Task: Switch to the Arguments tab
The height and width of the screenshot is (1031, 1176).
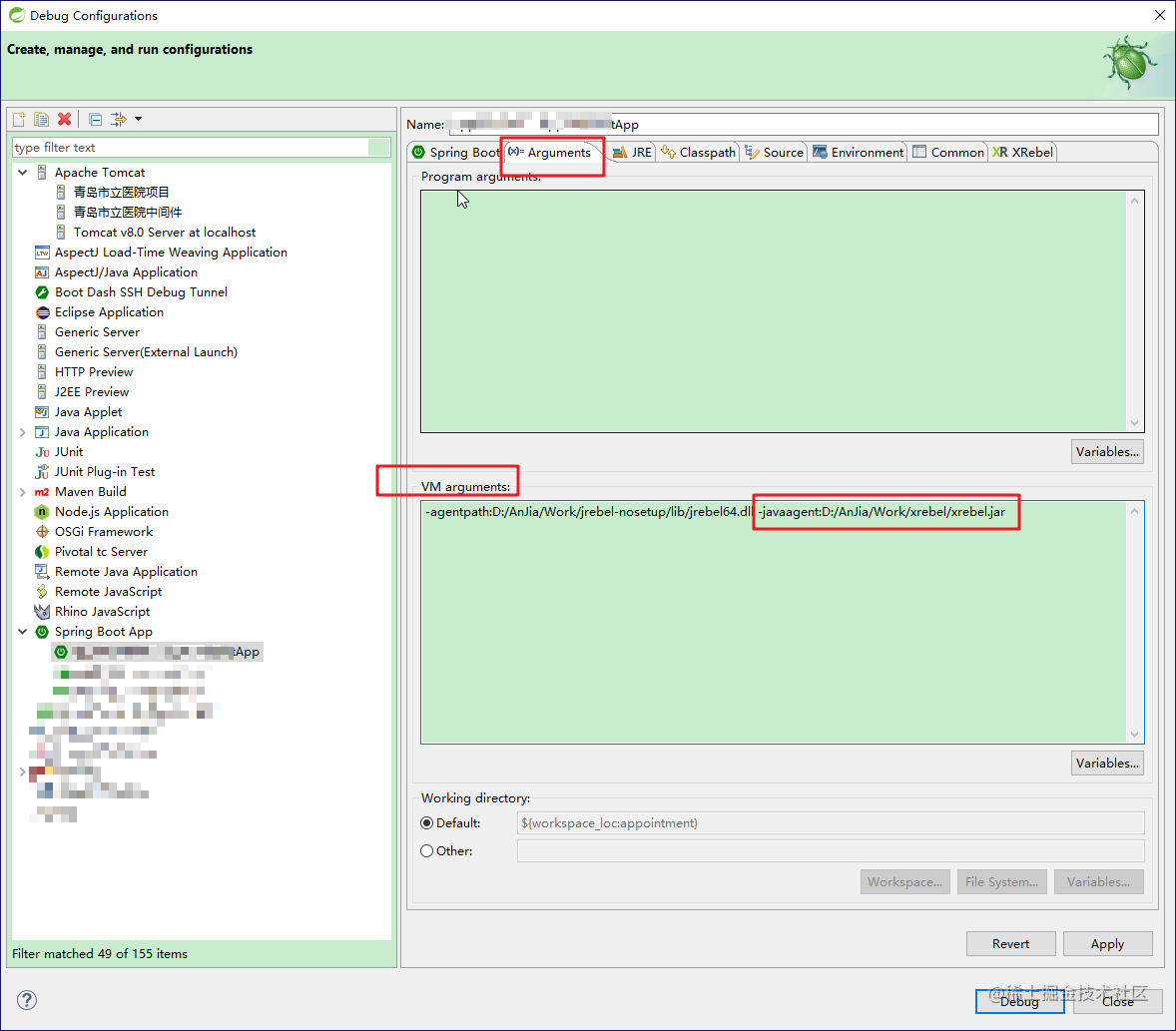Action: [550, 153]
